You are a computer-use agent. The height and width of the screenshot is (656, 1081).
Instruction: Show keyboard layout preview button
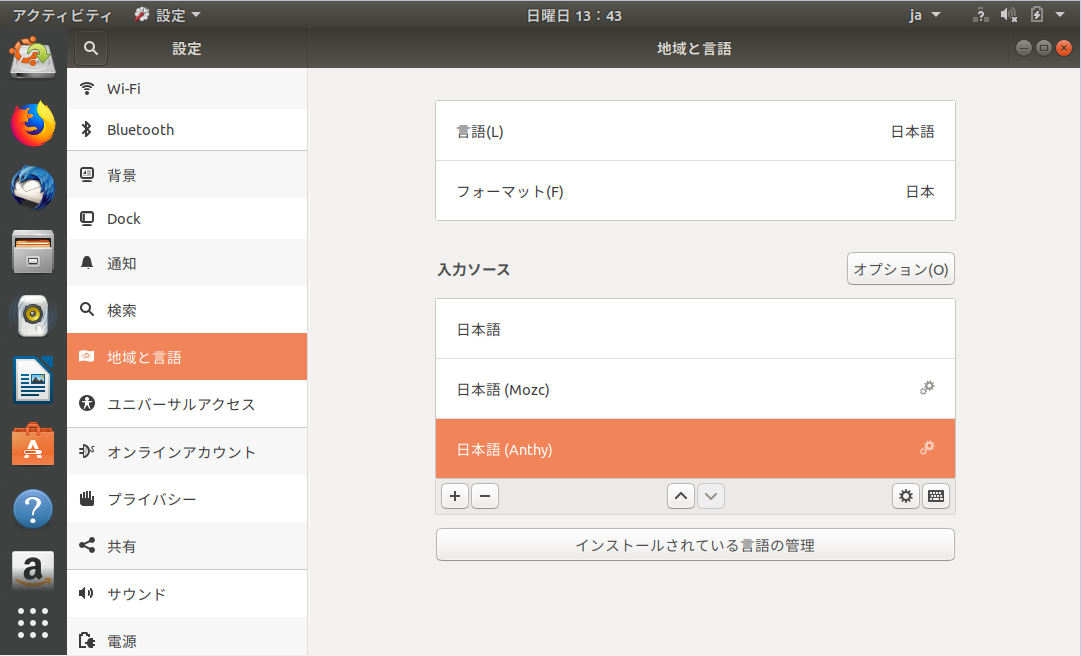(936, 496)
